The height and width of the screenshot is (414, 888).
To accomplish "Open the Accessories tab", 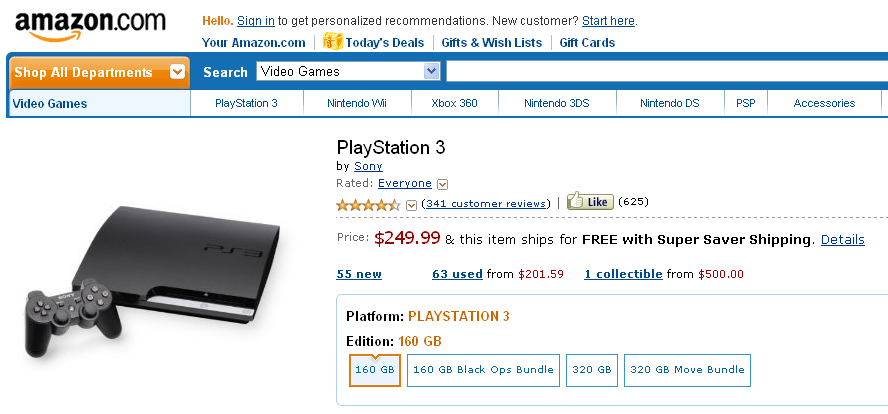I will click(824, 103).
